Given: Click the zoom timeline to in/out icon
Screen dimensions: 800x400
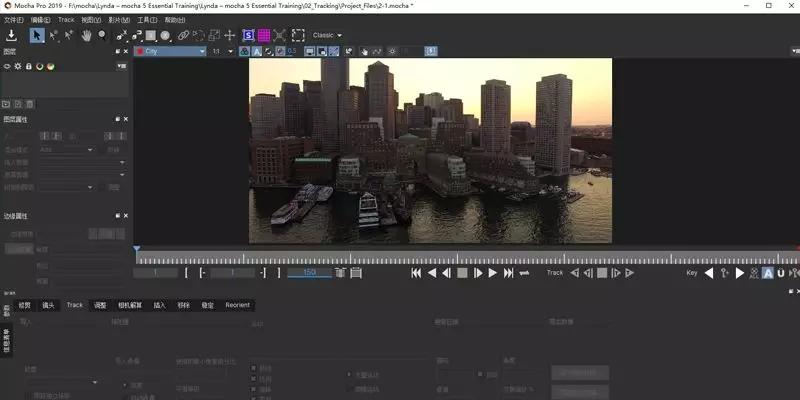Looking at the screenshot, I should tap(341, 273).
